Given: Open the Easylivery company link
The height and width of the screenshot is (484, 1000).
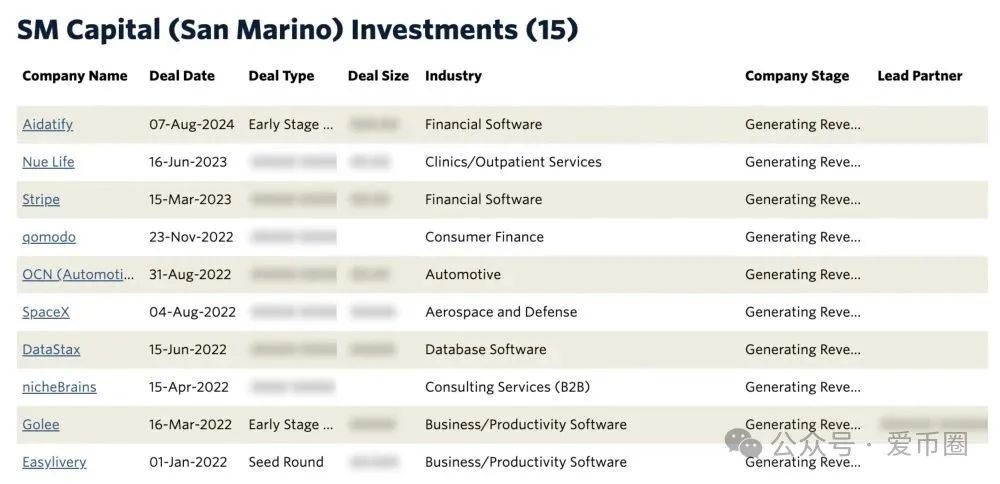Looking at the screenshot, I should coord(54,462).
